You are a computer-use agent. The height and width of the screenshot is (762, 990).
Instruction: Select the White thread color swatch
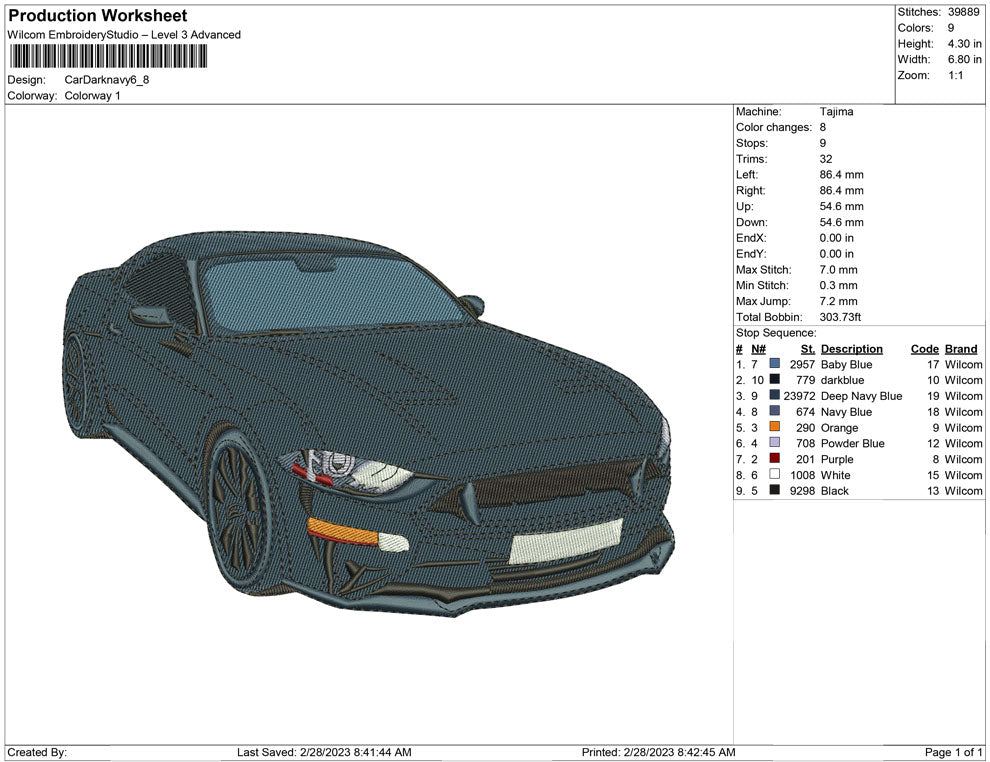click(x=774, y=475)
